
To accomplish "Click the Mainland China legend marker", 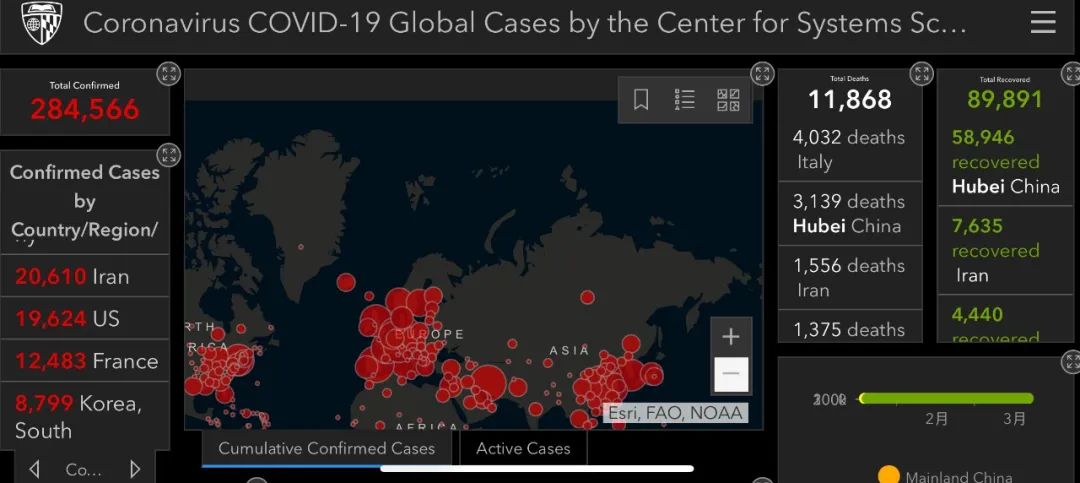I will [889, 476].
